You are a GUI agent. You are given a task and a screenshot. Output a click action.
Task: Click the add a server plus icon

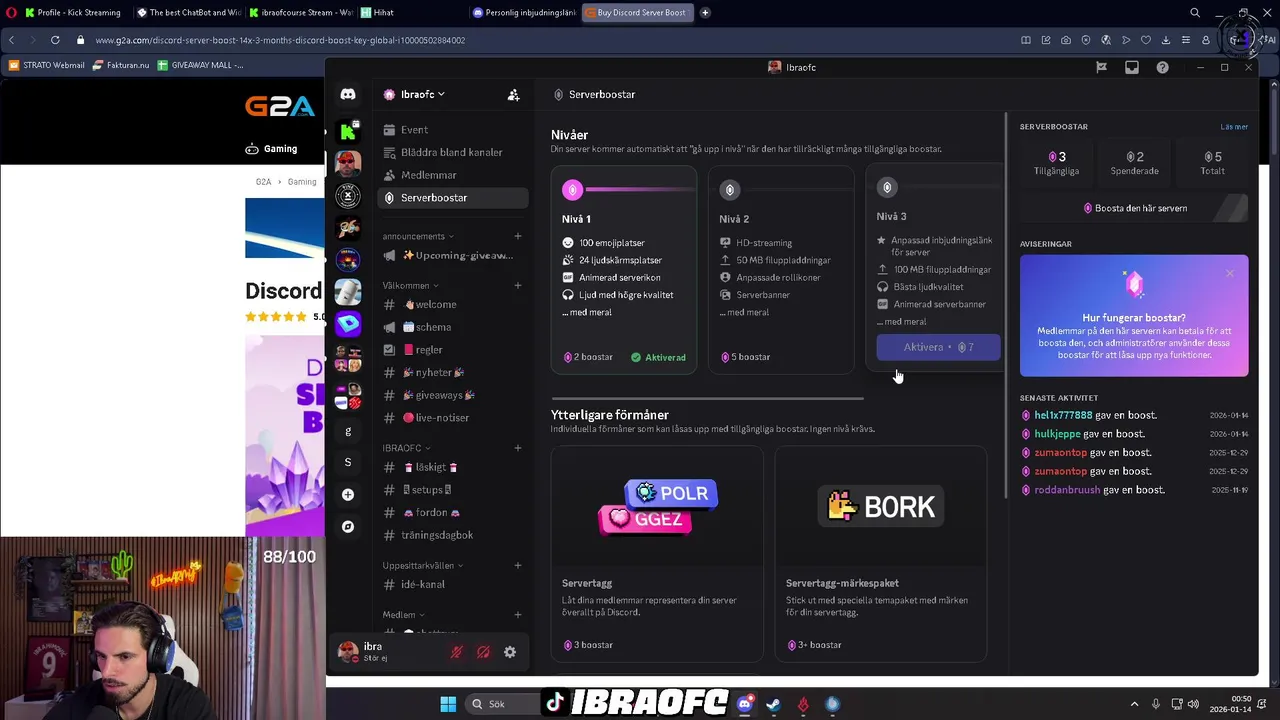click(348, 495)
